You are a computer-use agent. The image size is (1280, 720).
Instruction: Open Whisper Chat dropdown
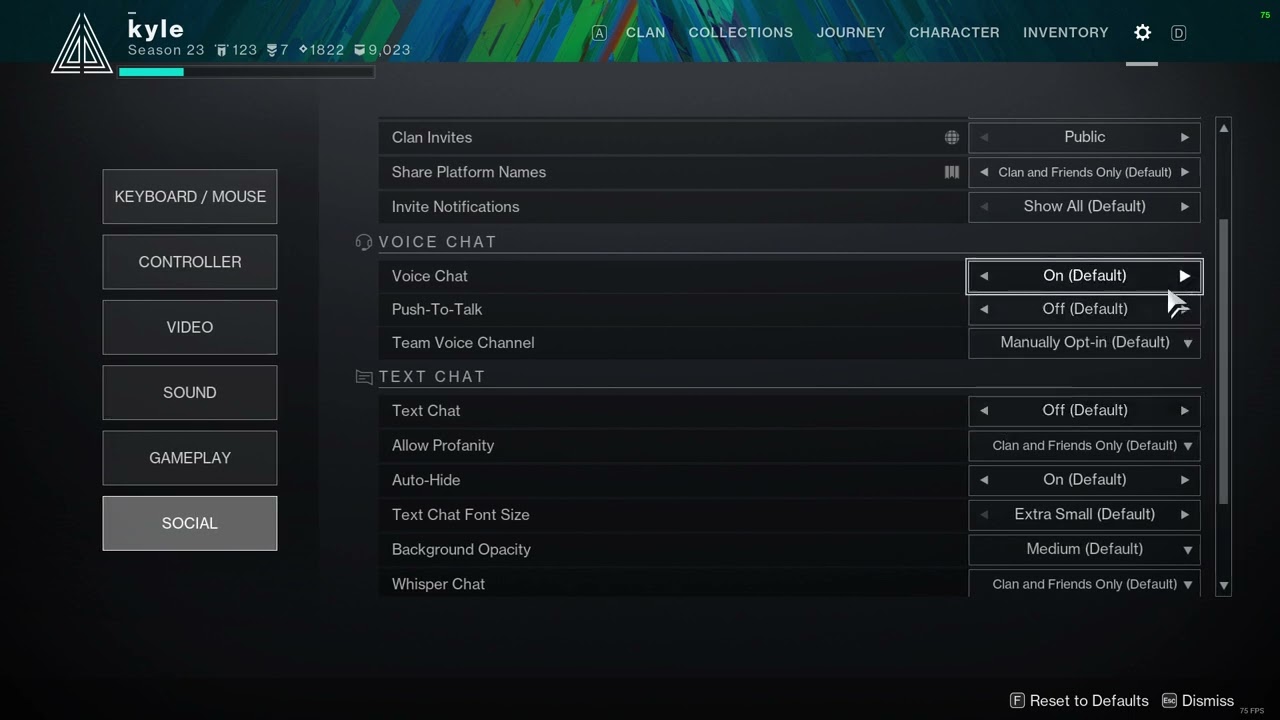click(x=1084, y=584)
